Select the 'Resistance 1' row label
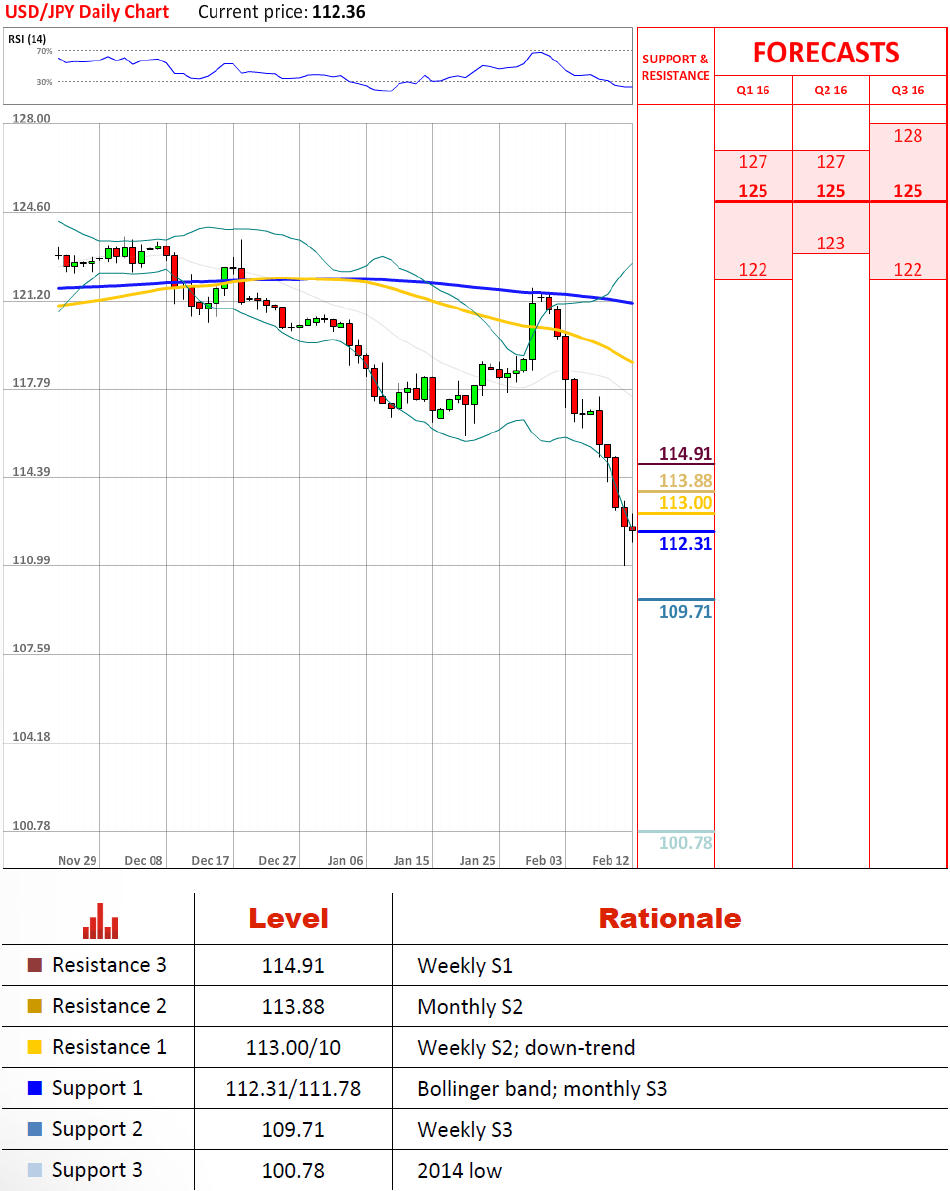This screenshot has height=1191, width=950. [109, 1047]
